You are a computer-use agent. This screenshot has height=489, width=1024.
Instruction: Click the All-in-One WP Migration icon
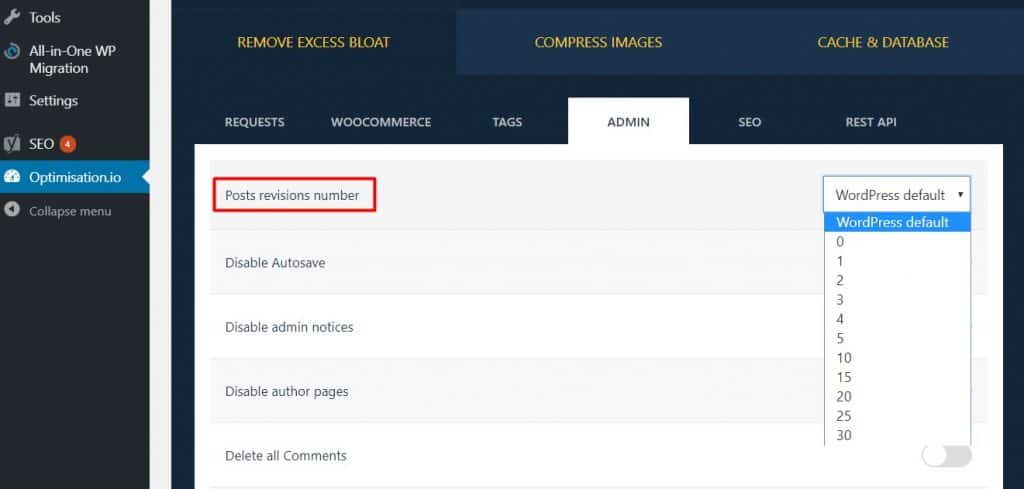(x=12, y=52)
